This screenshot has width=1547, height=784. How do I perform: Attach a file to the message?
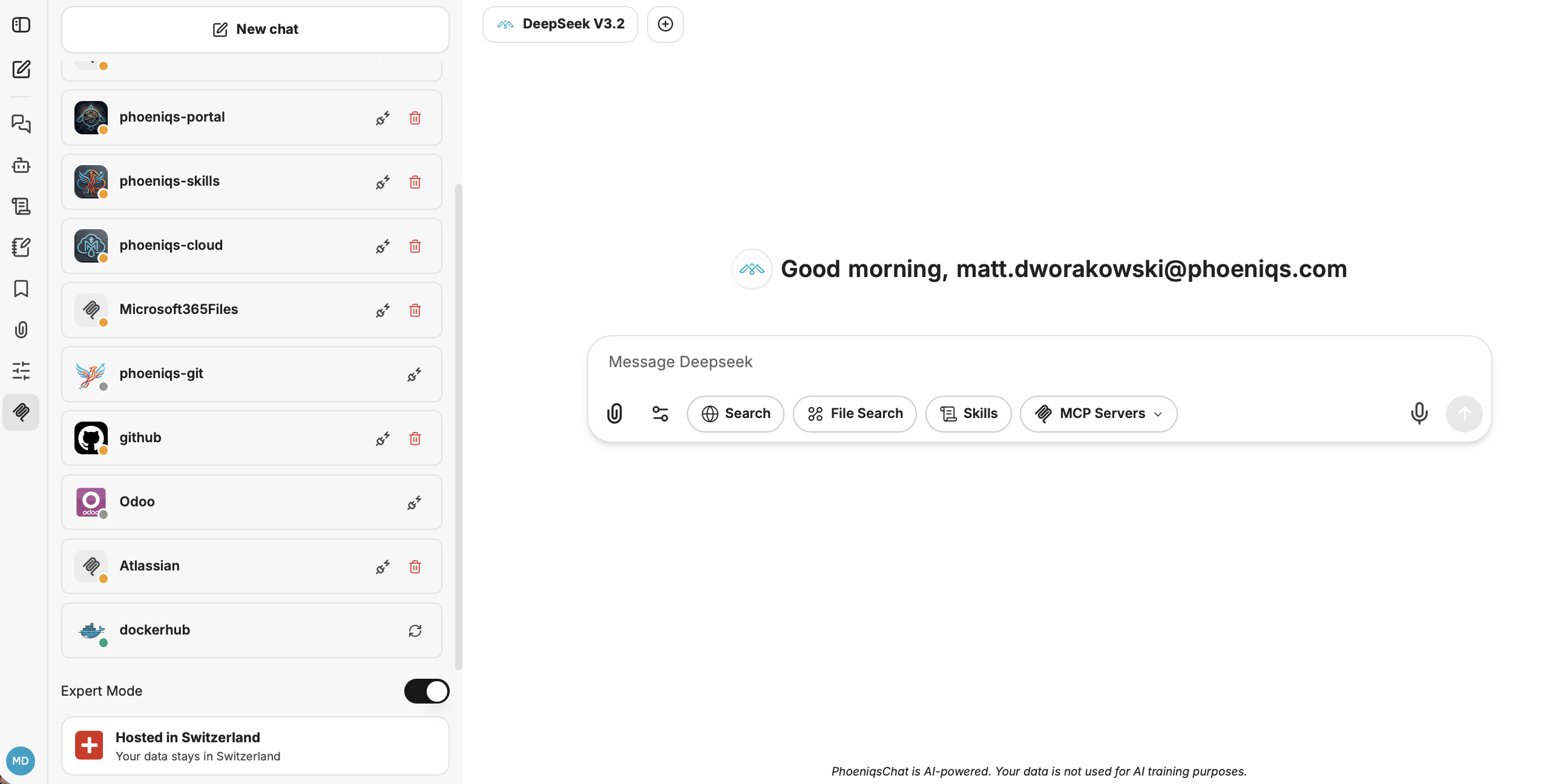pyautogui.click(x=615, y=414)
